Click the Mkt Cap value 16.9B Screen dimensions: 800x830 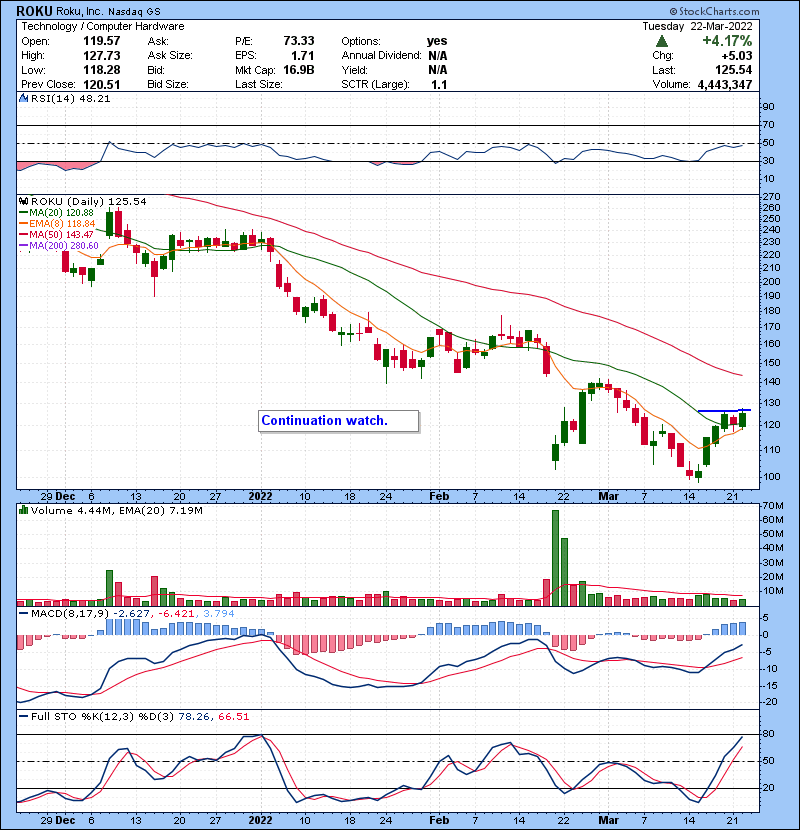(x=299, y=70)
